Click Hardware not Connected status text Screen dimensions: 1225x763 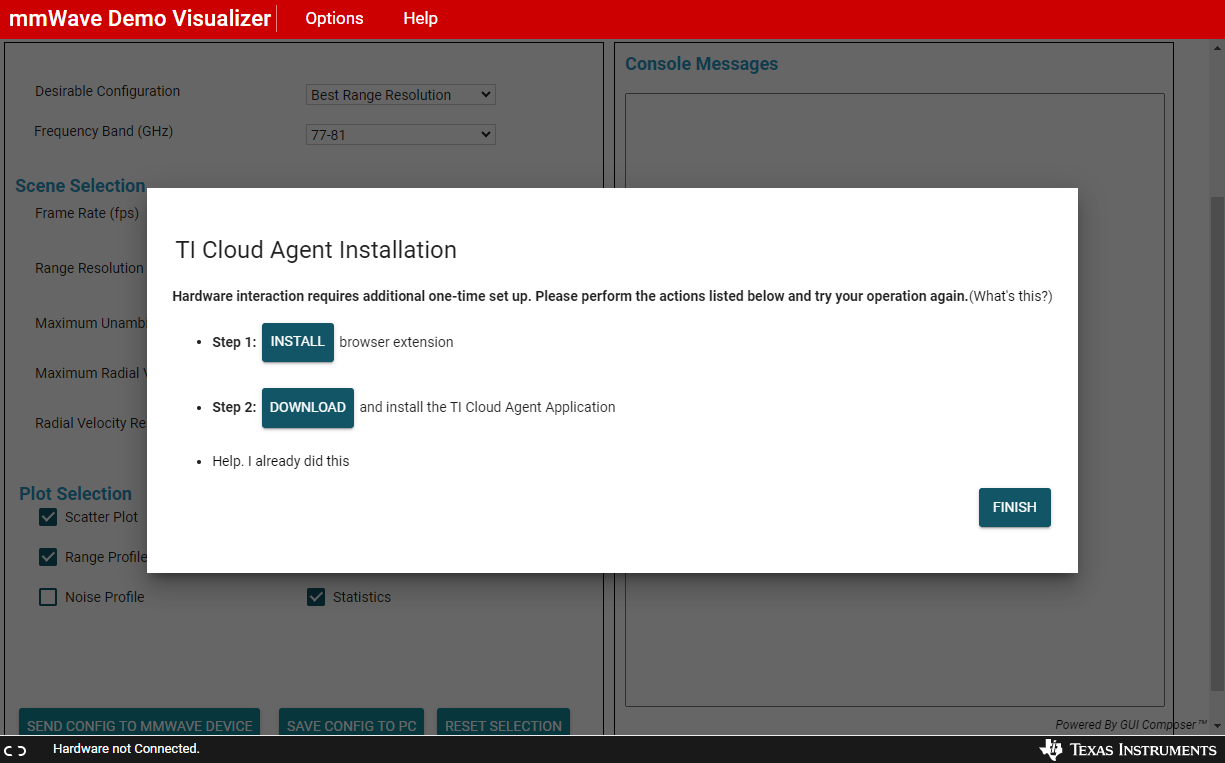[126, 749]
